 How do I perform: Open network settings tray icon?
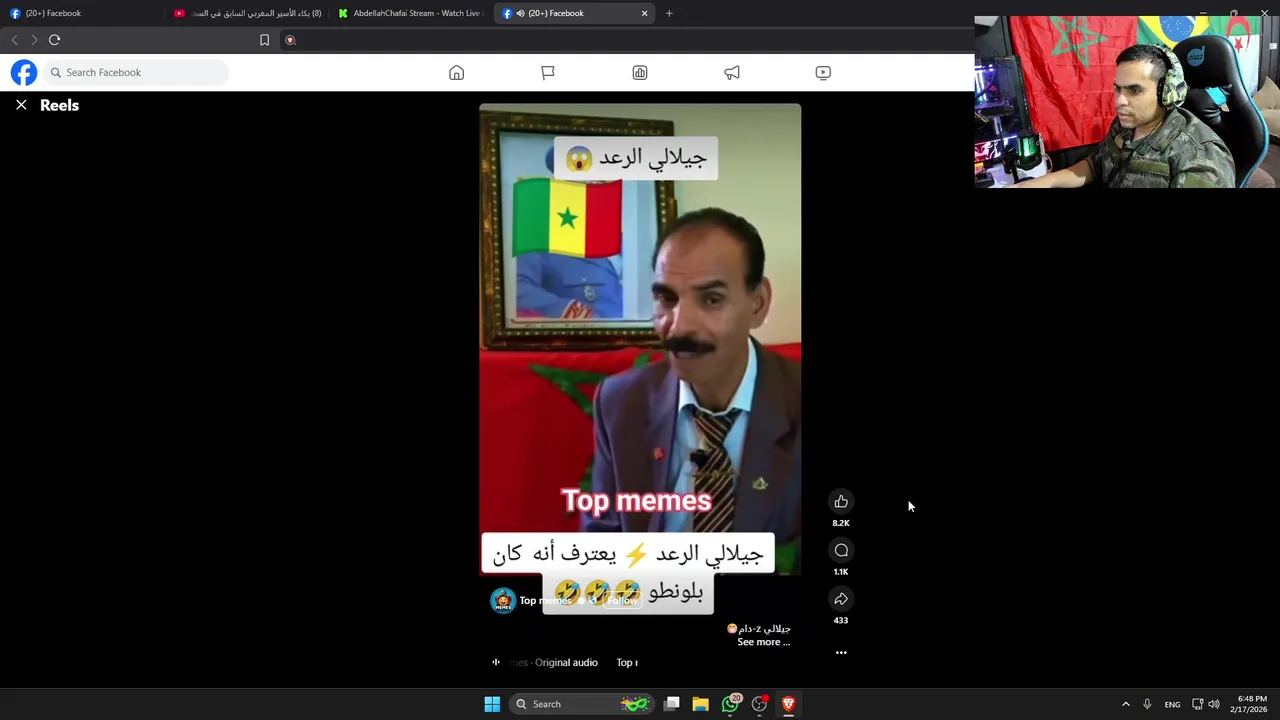(x=1197, y=704)
